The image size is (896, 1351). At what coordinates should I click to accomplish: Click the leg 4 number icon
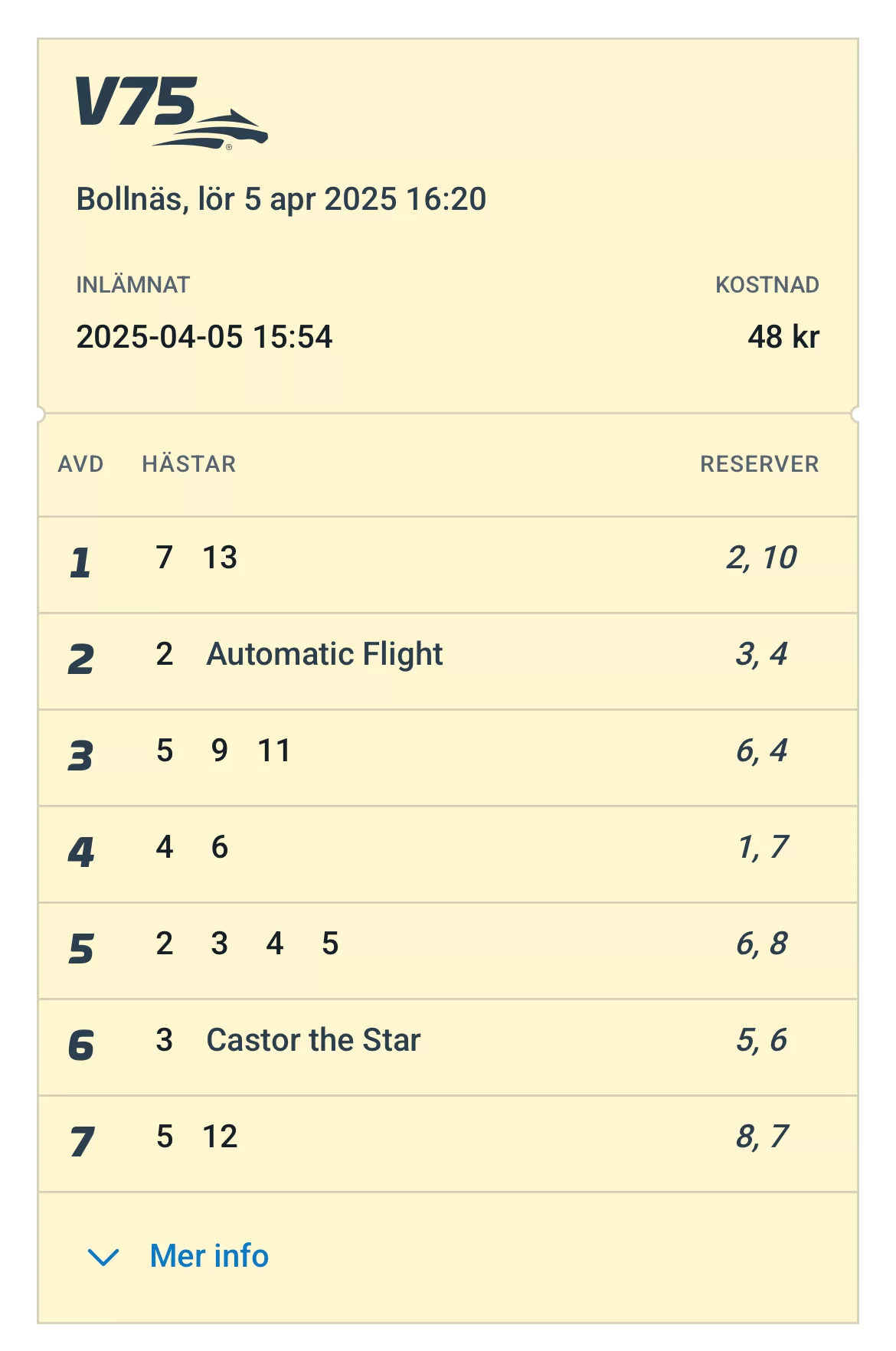click(80, 852)
